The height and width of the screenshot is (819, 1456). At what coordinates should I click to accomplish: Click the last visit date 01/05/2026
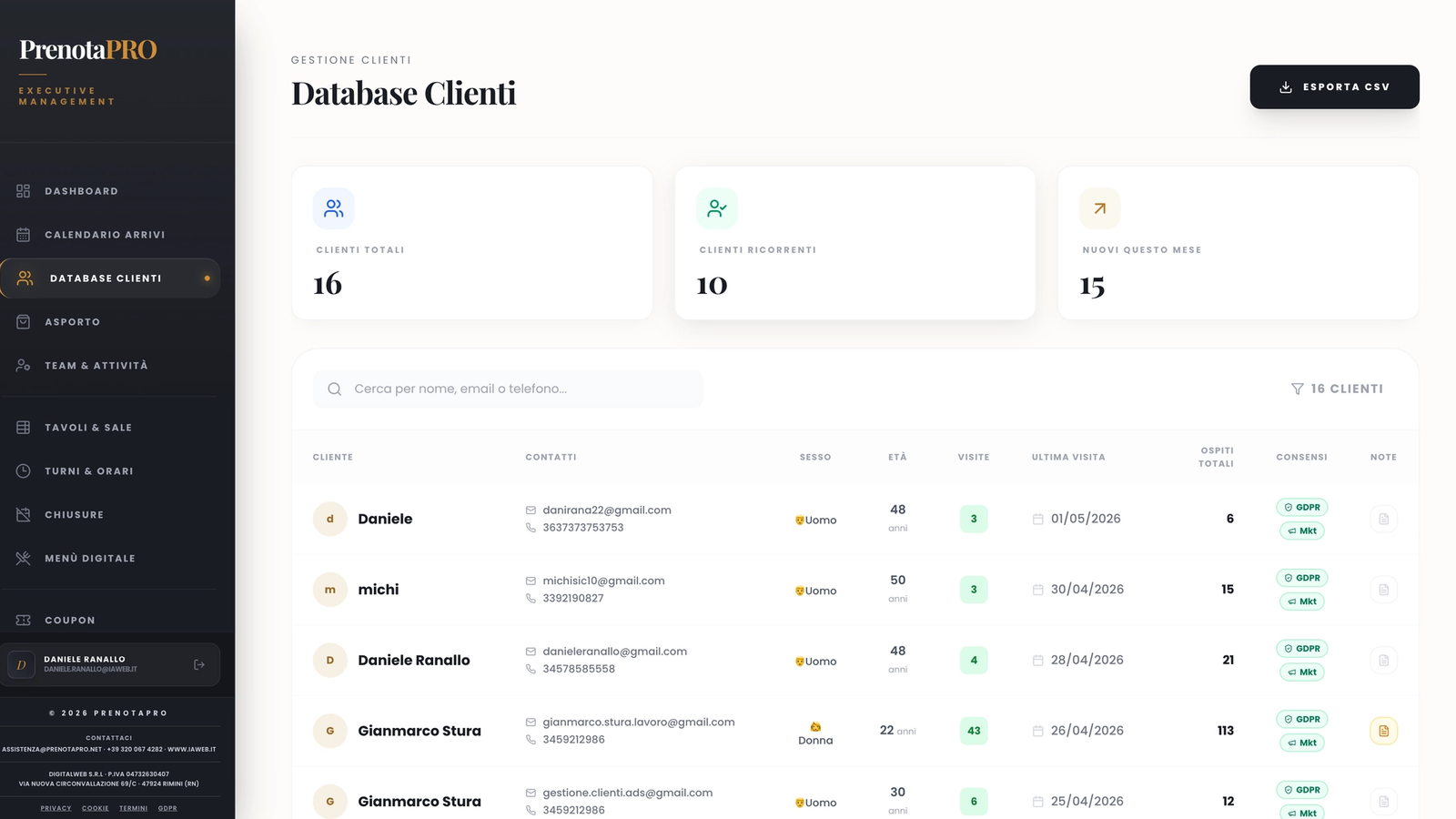tap(1086, 519)
